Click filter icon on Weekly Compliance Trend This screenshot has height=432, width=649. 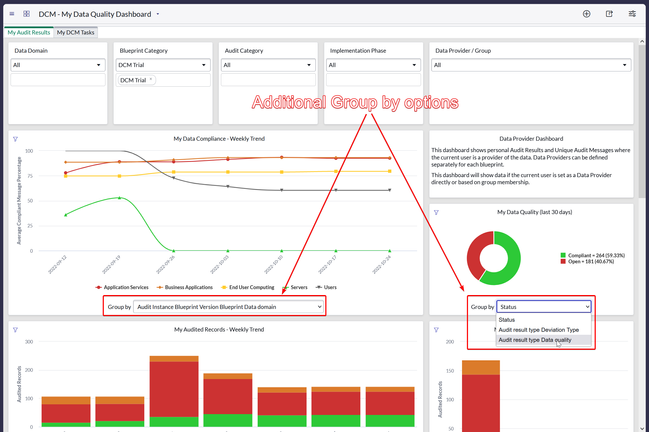tap(15, 139)
